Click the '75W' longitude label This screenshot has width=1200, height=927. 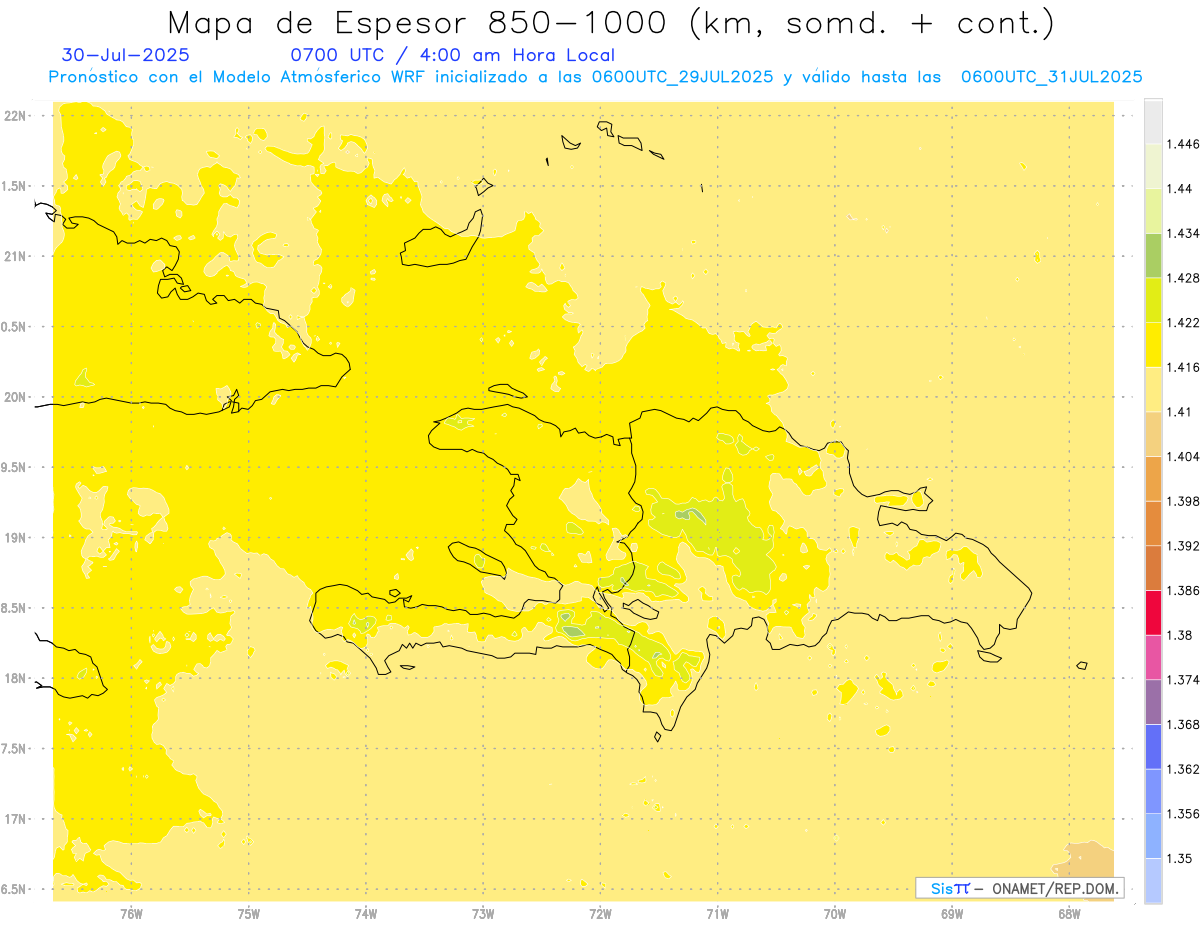point(248,913)
